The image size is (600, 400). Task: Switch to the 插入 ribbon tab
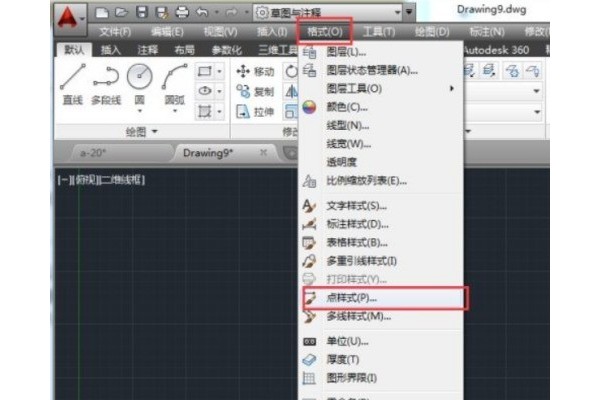coord(111,50)
